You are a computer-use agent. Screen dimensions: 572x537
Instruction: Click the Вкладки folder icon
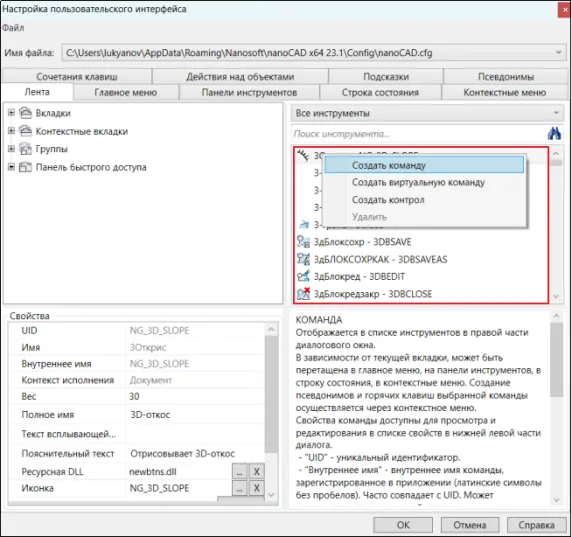pos(25,113)
